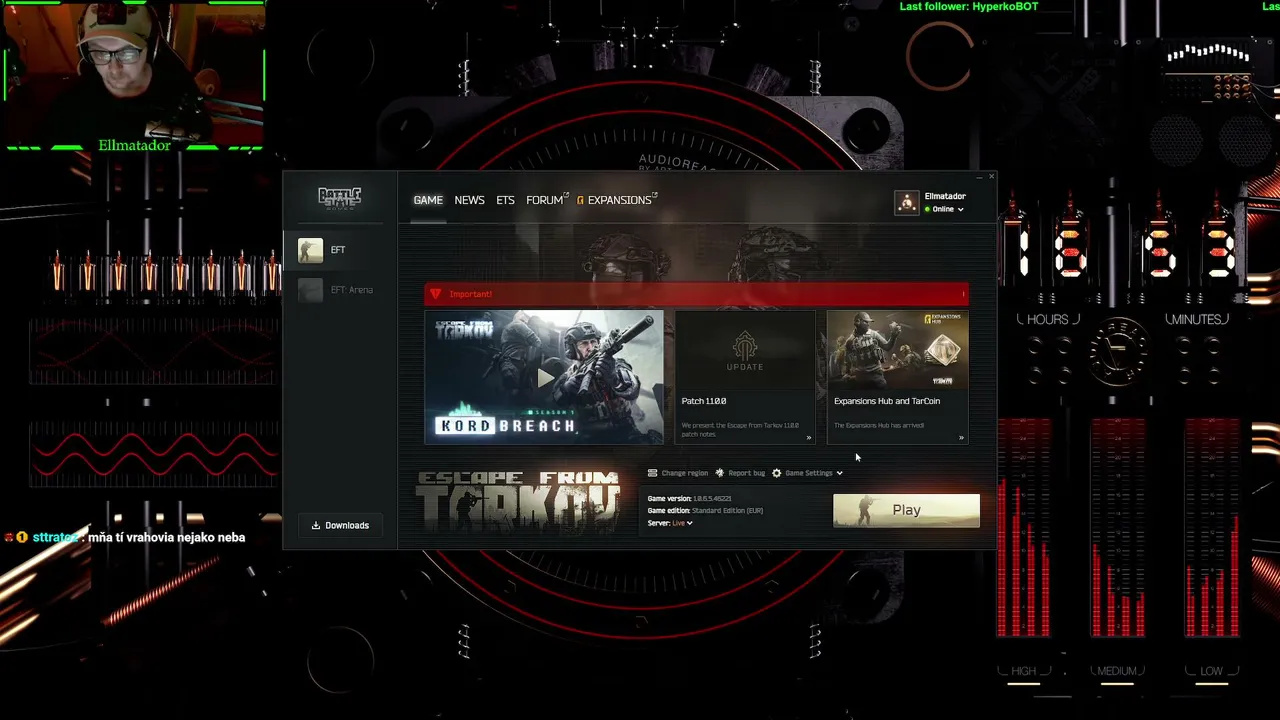Minimize the Battlestate launcher window

click(x=978, y=177)
